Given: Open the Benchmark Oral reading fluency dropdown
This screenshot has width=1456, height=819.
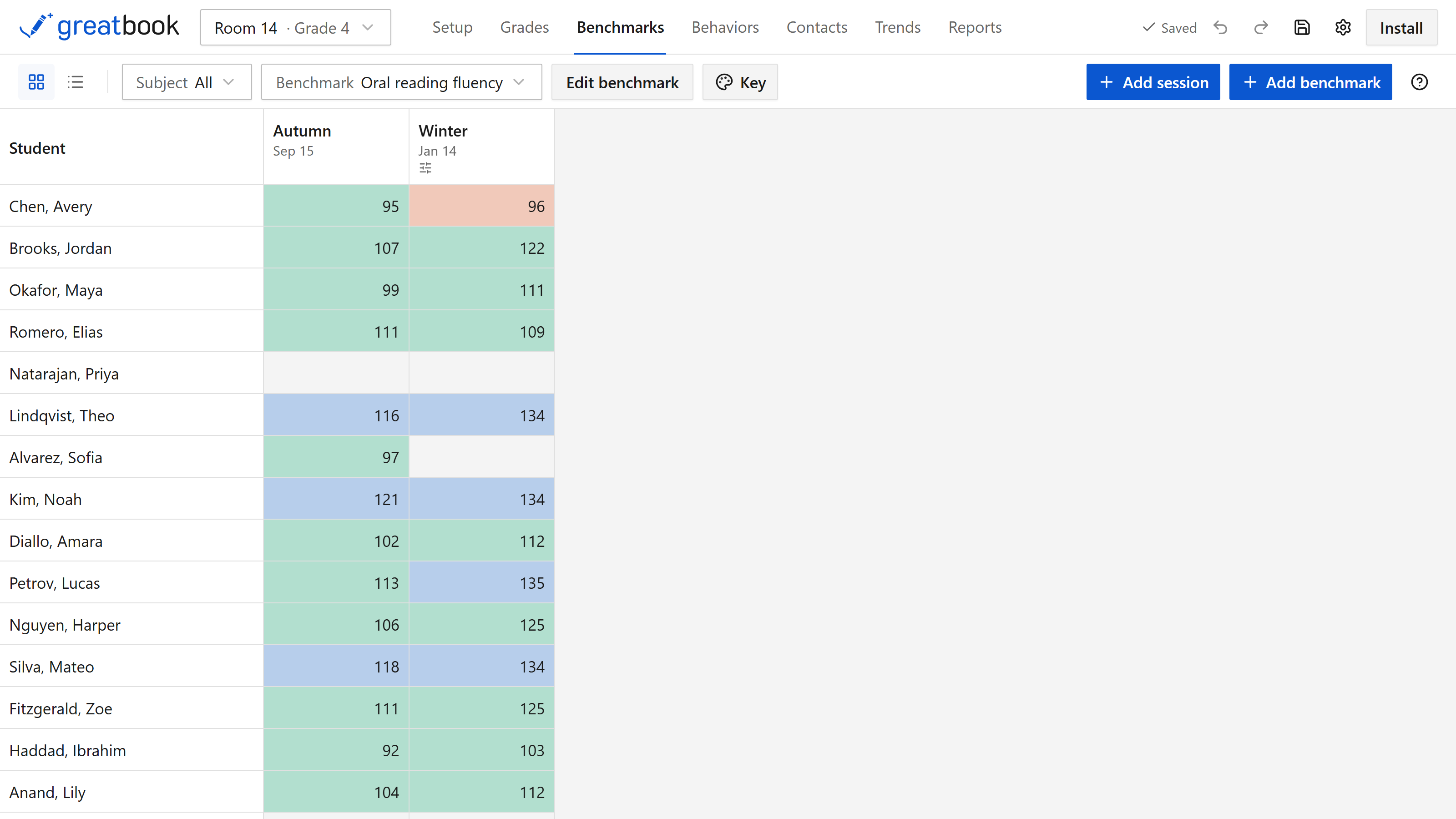Looking at the screenshot, I should (x=401, y=82).
